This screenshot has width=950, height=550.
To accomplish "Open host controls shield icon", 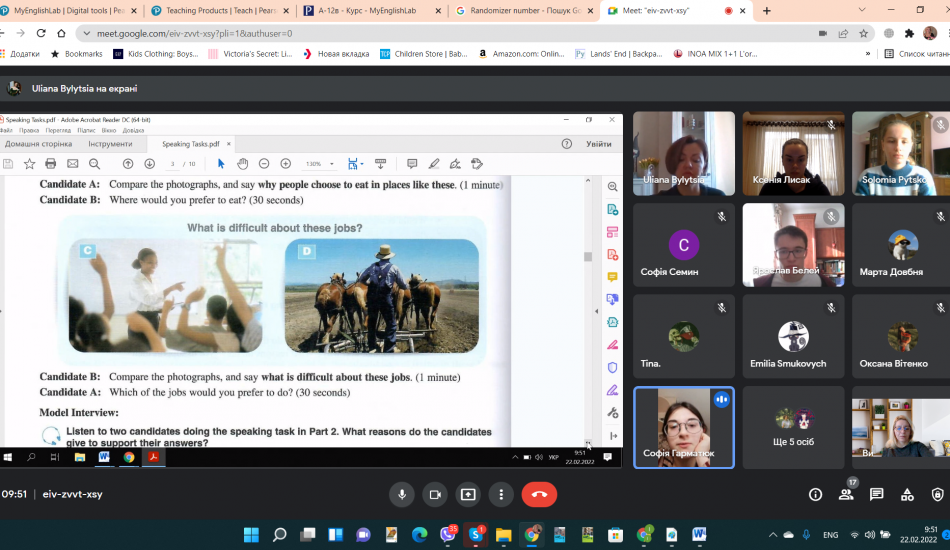I will (x=937, y=494).
